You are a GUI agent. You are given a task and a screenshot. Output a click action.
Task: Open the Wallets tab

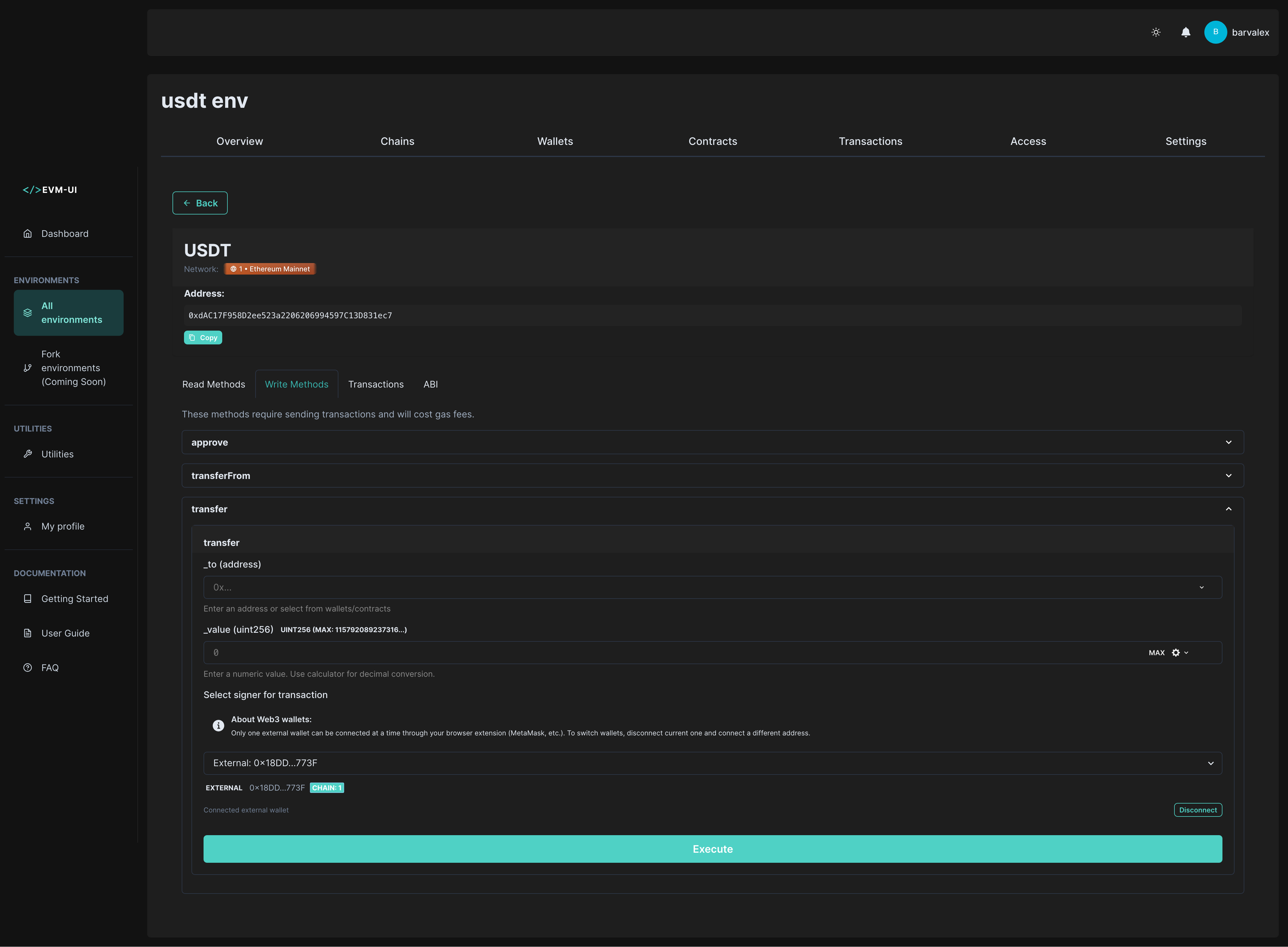[555, 141]
